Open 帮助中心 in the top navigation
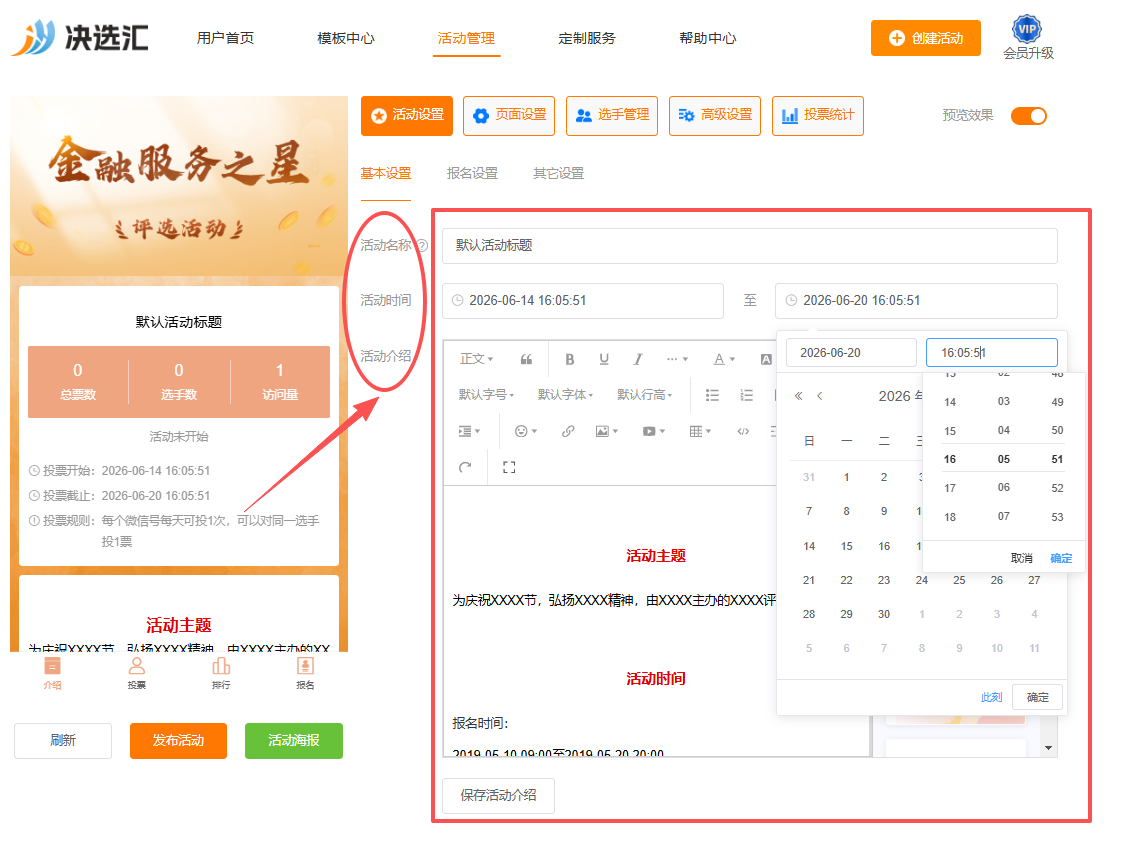Image resolution: width=1121 pixels, height=854 pixels. [x=708, y=38]
